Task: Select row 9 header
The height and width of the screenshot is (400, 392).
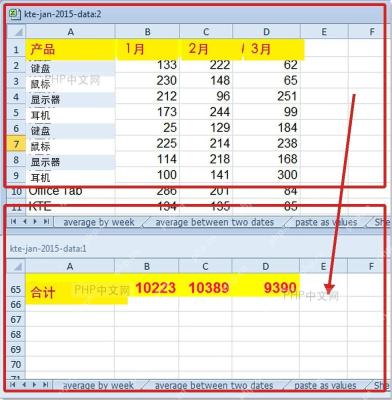Action: 16,176
